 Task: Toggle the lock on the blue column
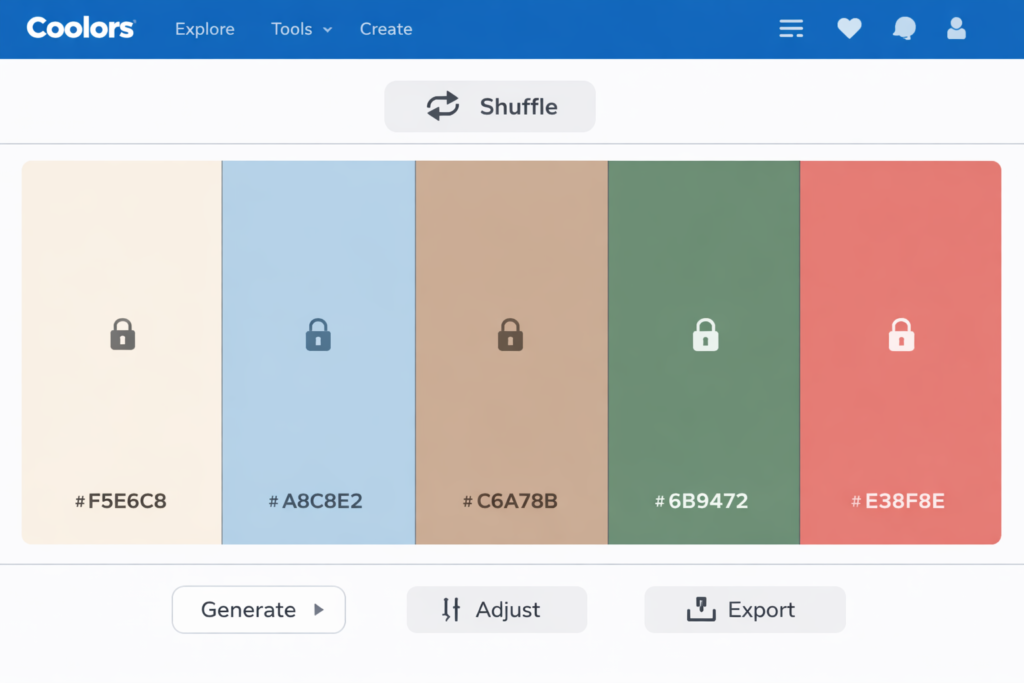[317, 335]
